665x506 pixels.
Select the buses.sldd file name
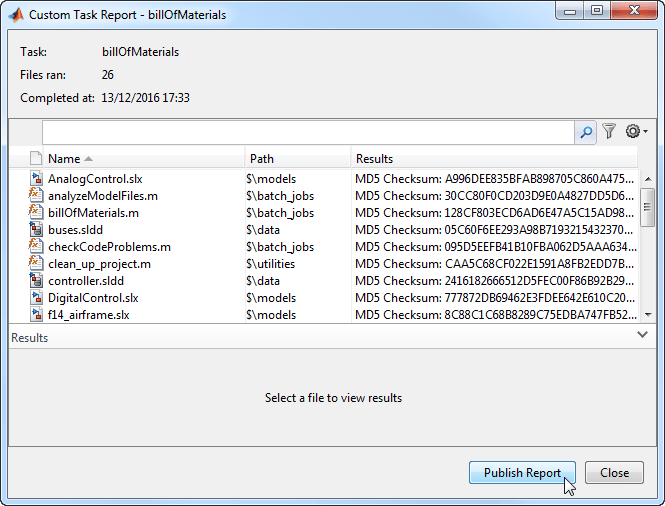75,229
